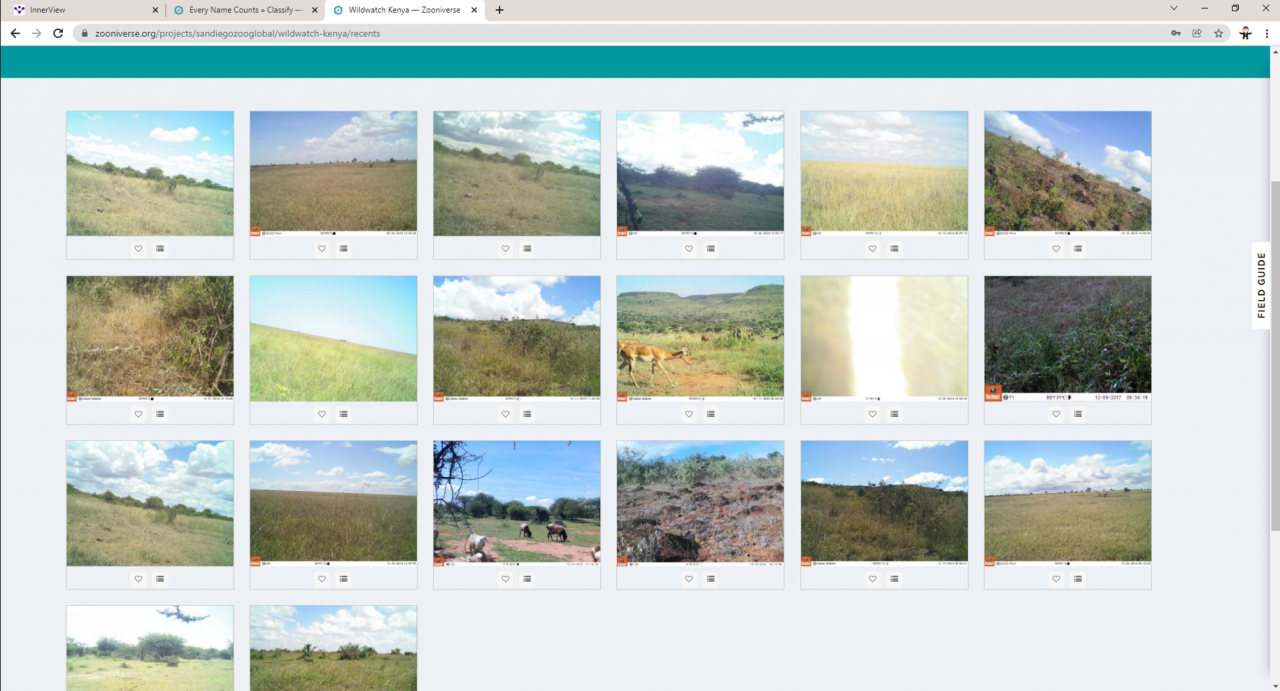Screen dimensions: 1280x691
Task: Open the overexposed white blurry thumbnail
Action: (x=884, y=338)
